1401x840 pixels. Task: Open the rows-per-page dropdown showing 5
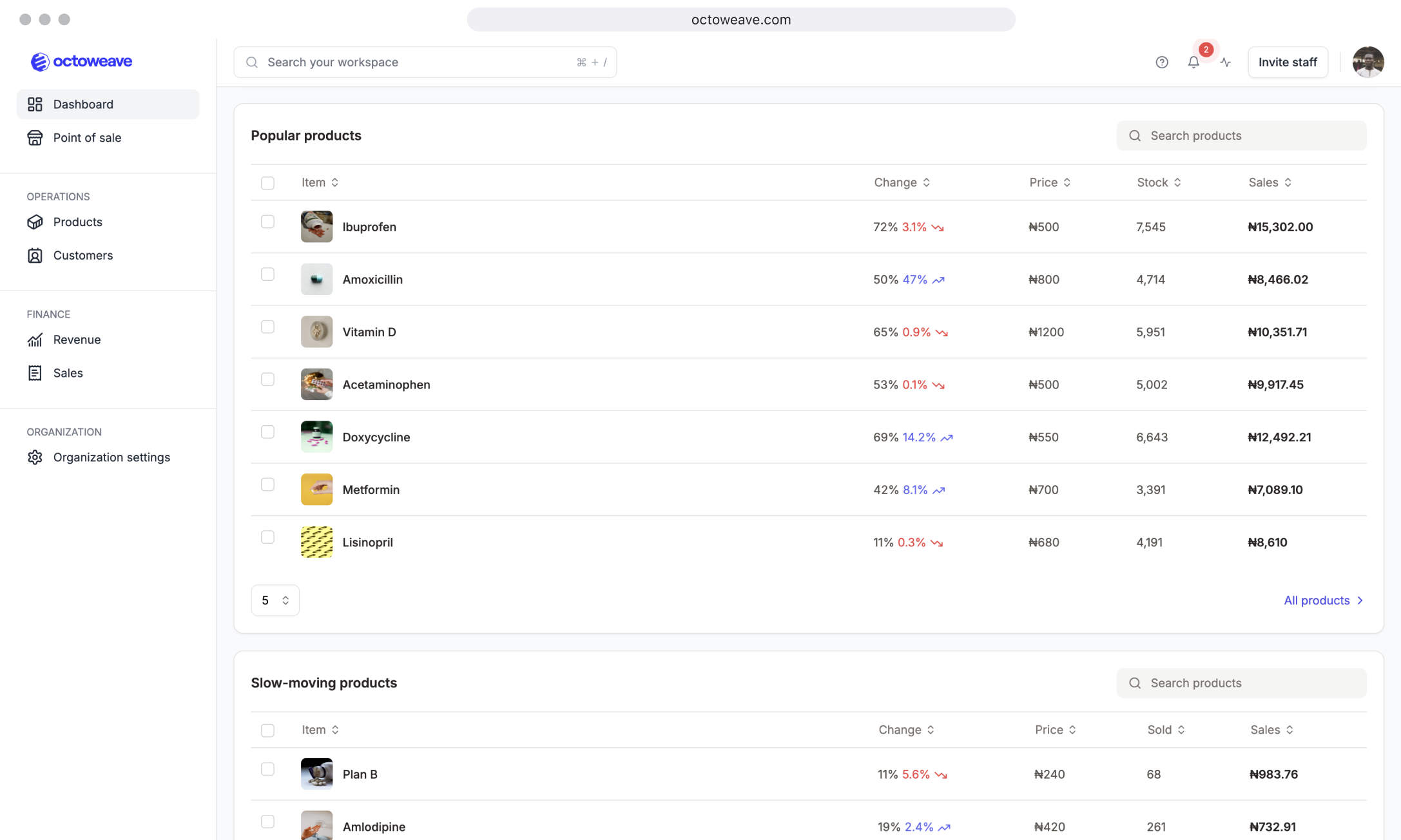[x=275, y=600]
